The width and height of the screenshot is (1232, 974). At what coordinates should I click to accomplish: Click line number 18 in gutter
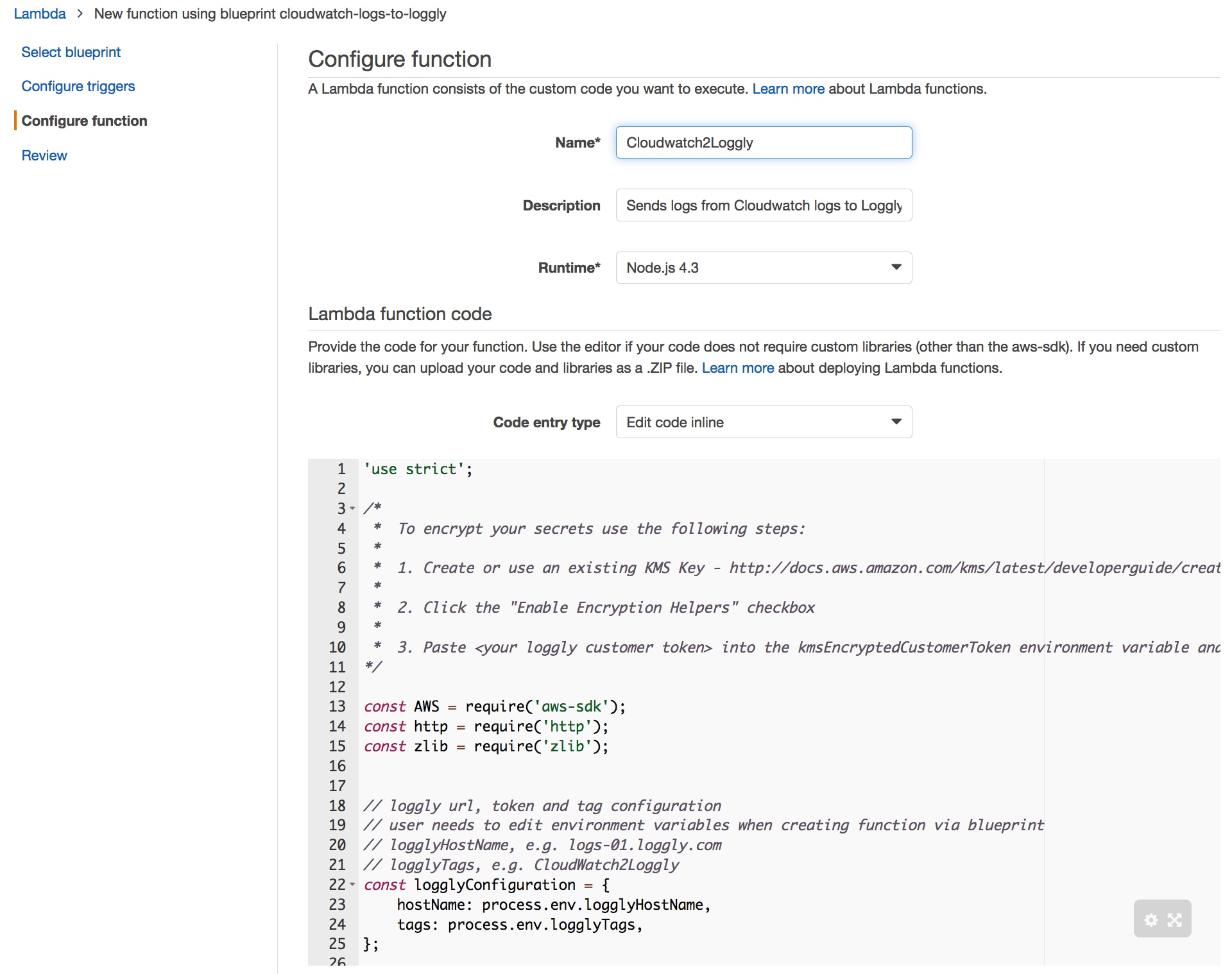pyautogui.click(x=337, y=806)
